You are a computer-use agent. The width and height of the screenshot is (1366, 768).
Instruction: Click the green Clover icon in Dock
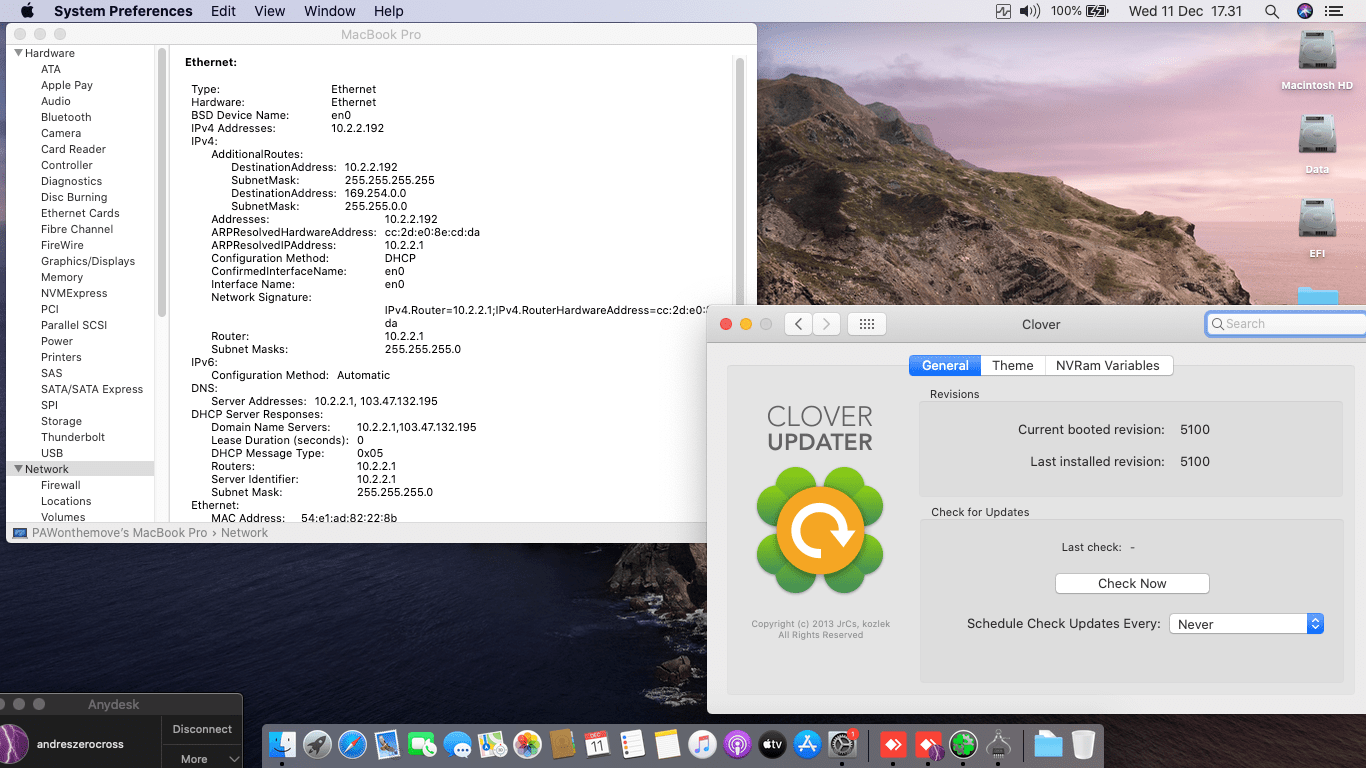pyautogui.click(x=963, y=745)
